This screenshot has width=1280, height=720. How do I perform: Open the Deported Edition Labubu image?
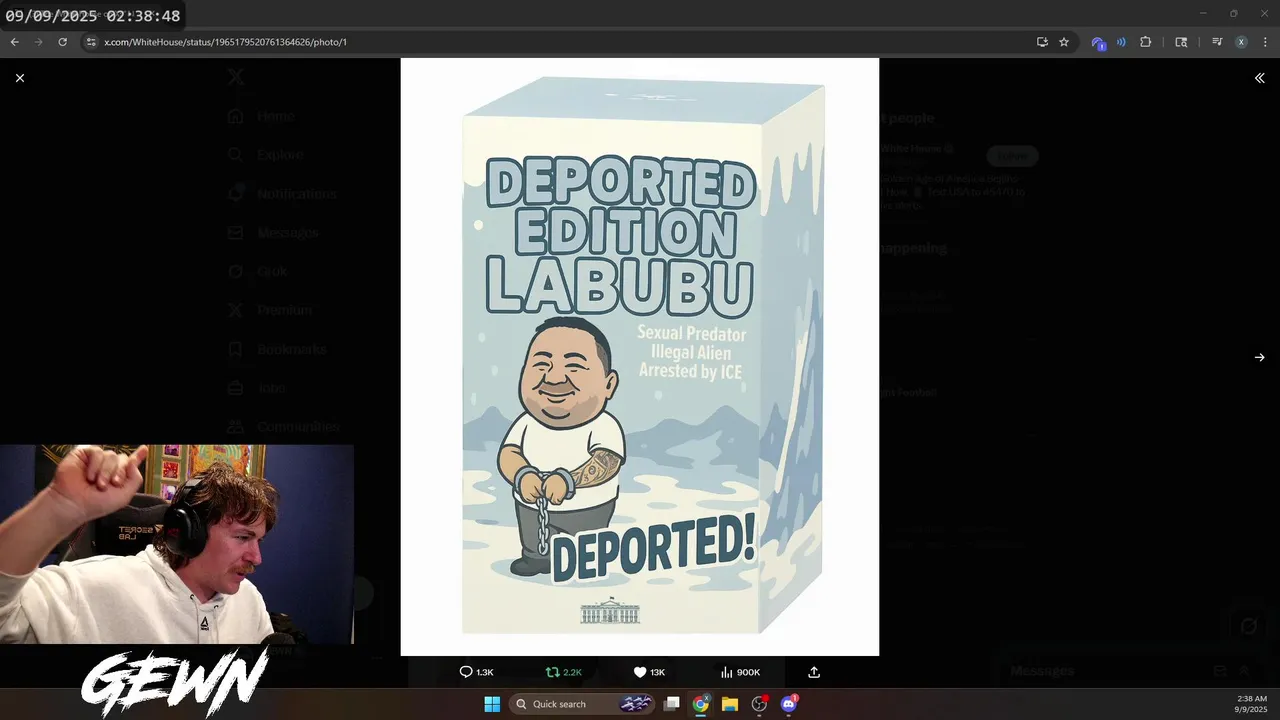640,357
